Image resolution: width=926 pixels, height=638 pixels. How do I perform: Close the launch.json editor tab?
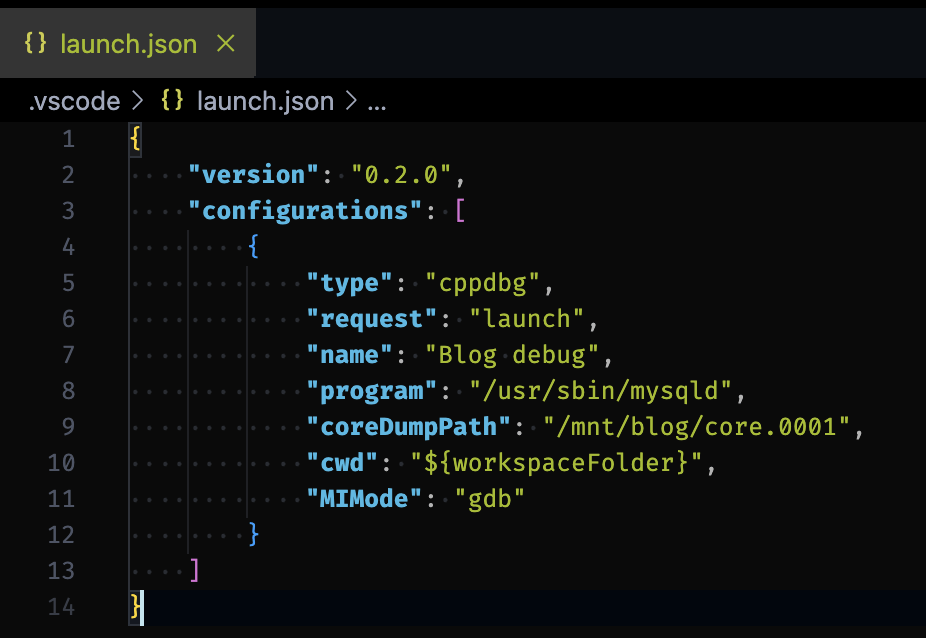[x=226, y=43]
